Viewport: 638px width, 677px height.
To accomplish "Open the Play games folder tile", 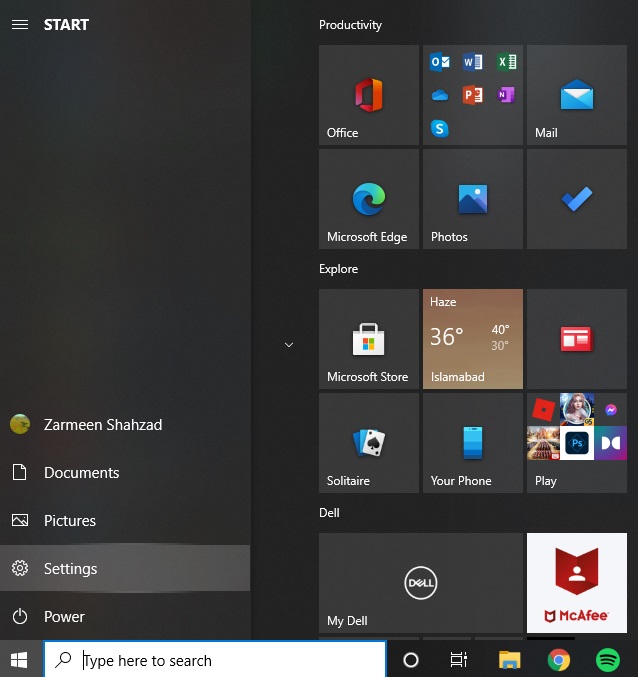I will click(x=576, y=443).
